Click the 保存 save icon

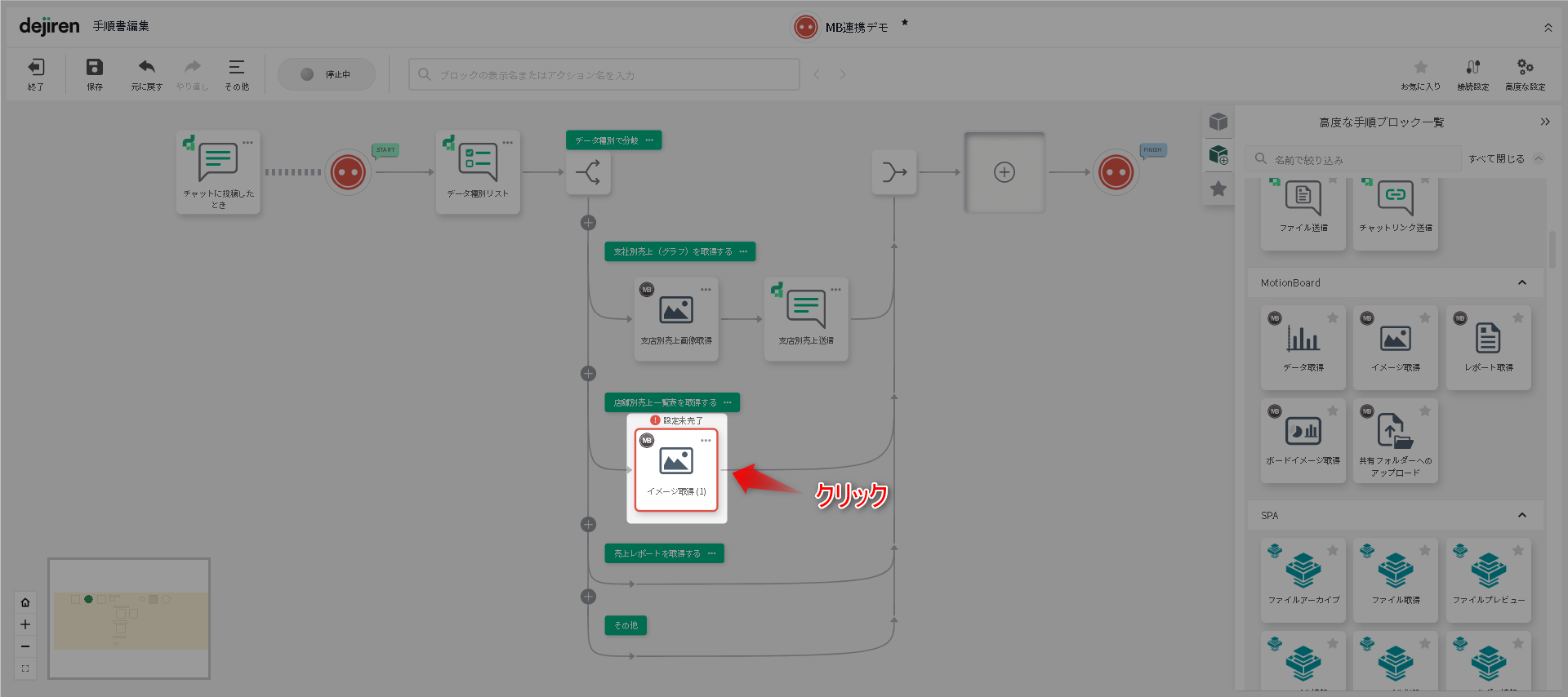[95, 67]
